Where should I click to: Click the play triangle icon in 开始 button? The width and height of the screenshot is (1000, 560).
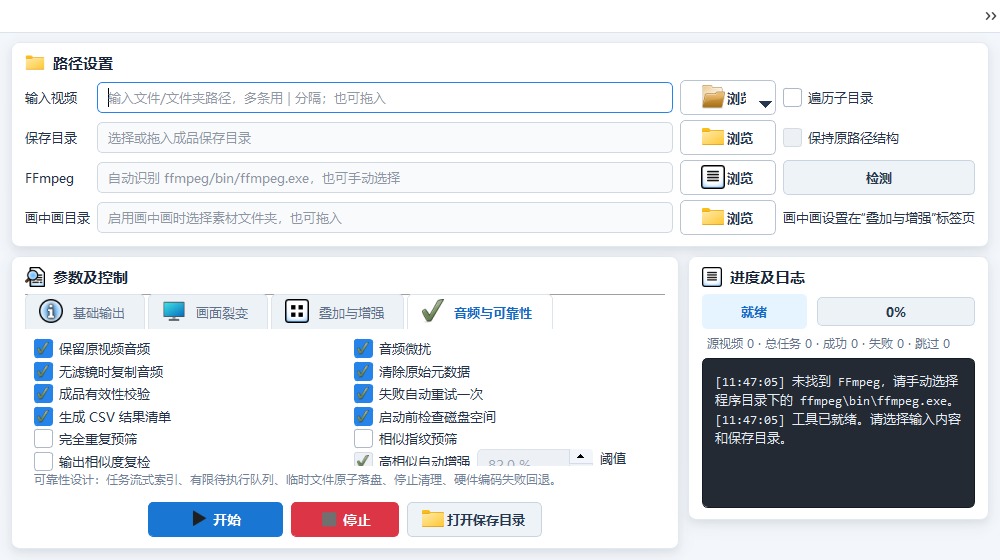pos(199,519)
